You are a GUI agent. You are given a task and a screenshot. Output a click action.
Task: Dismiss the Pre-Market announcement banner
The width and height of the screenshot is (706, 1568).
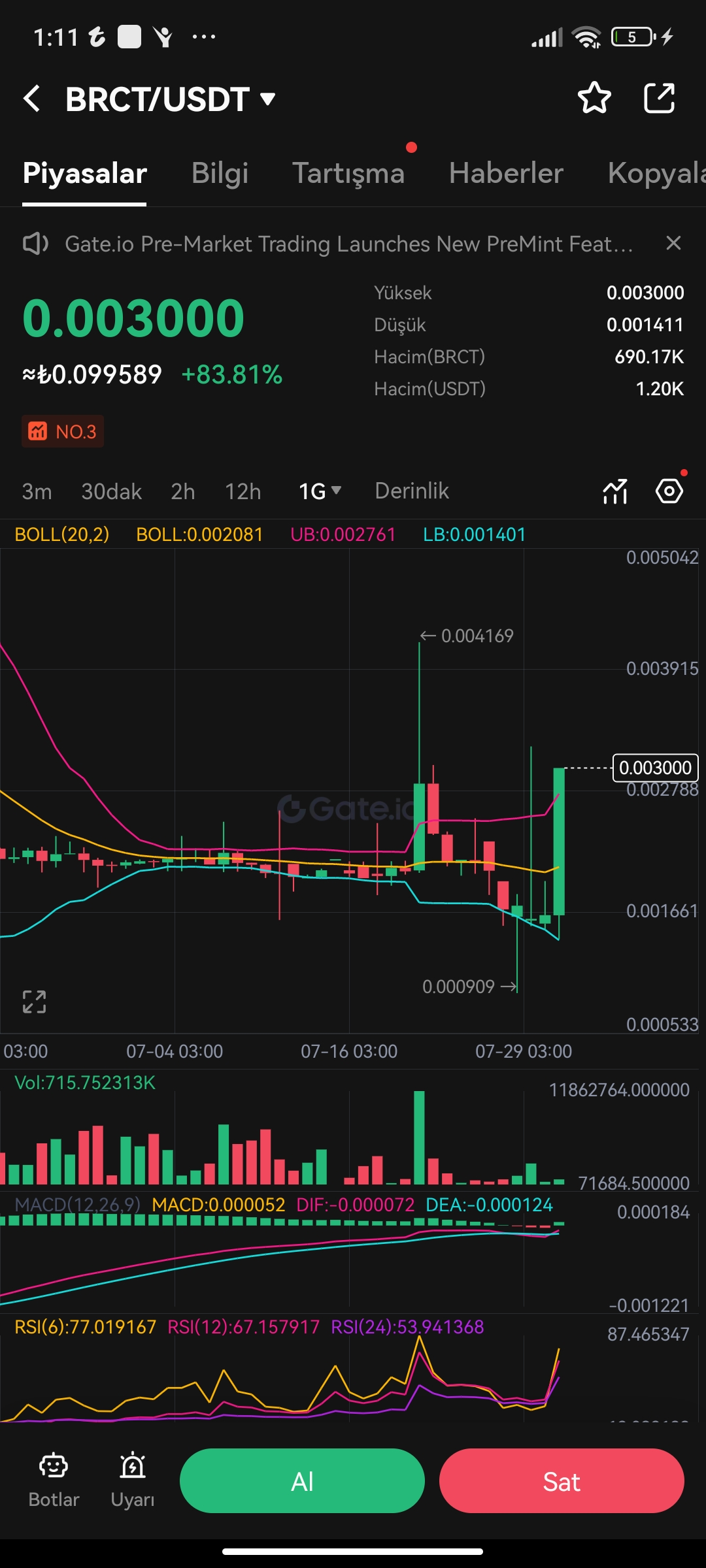[673, 243]
